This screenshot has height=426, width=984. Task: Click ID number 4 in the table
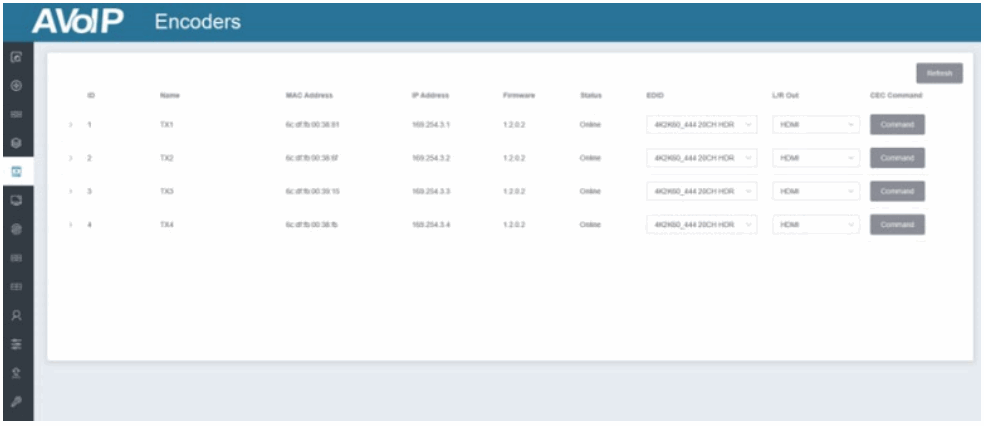pos(89,225)
